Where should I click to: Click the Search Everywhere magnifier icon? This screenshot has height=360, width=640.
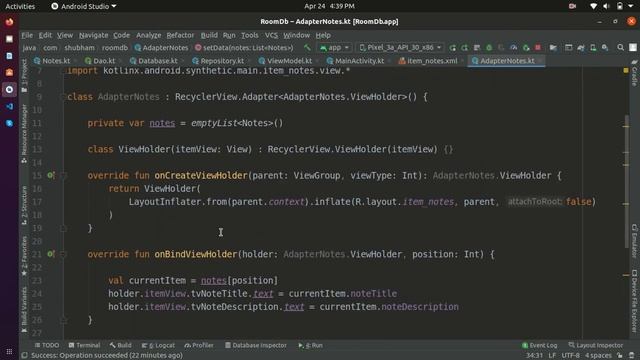620,48
